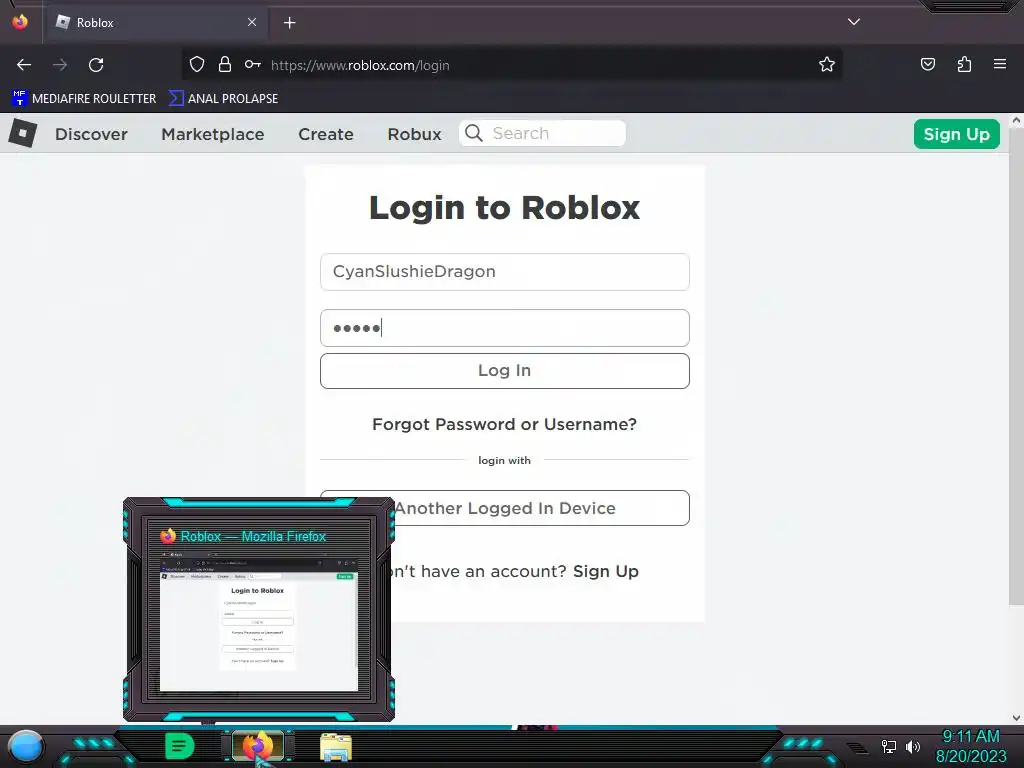This screenshot has height=768, width=1024.
Task: Click the Firefox logo in the tab bar
Action: 20,22
